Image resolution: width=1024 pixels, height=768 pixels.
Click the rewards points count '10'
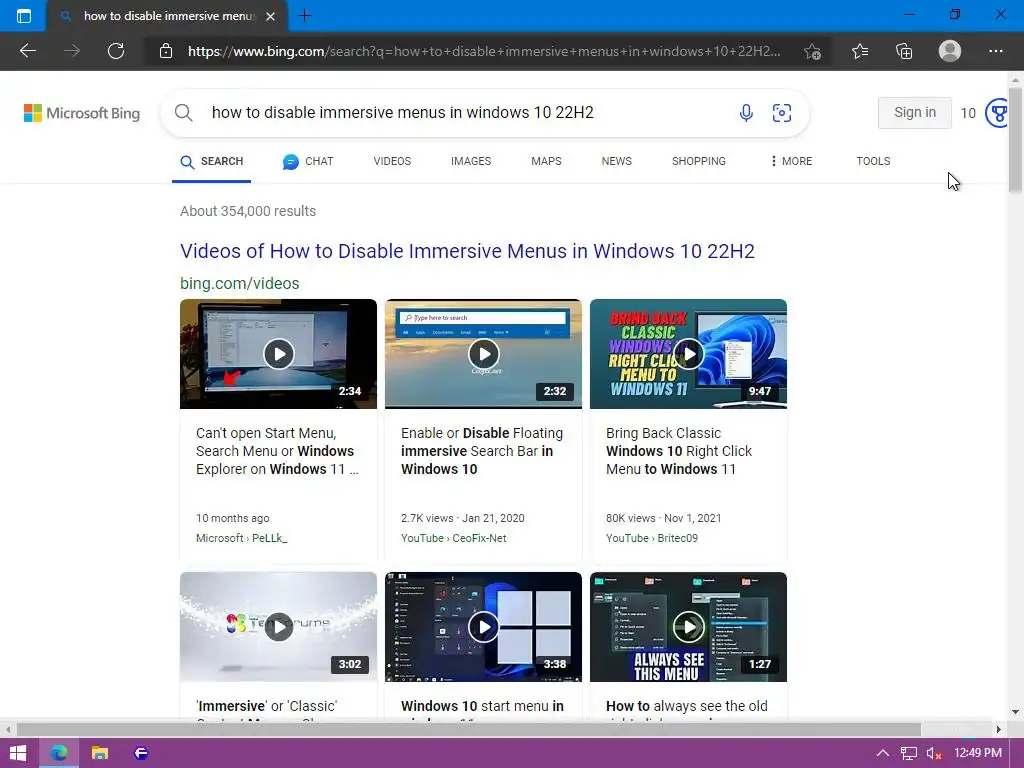point(968,113)
